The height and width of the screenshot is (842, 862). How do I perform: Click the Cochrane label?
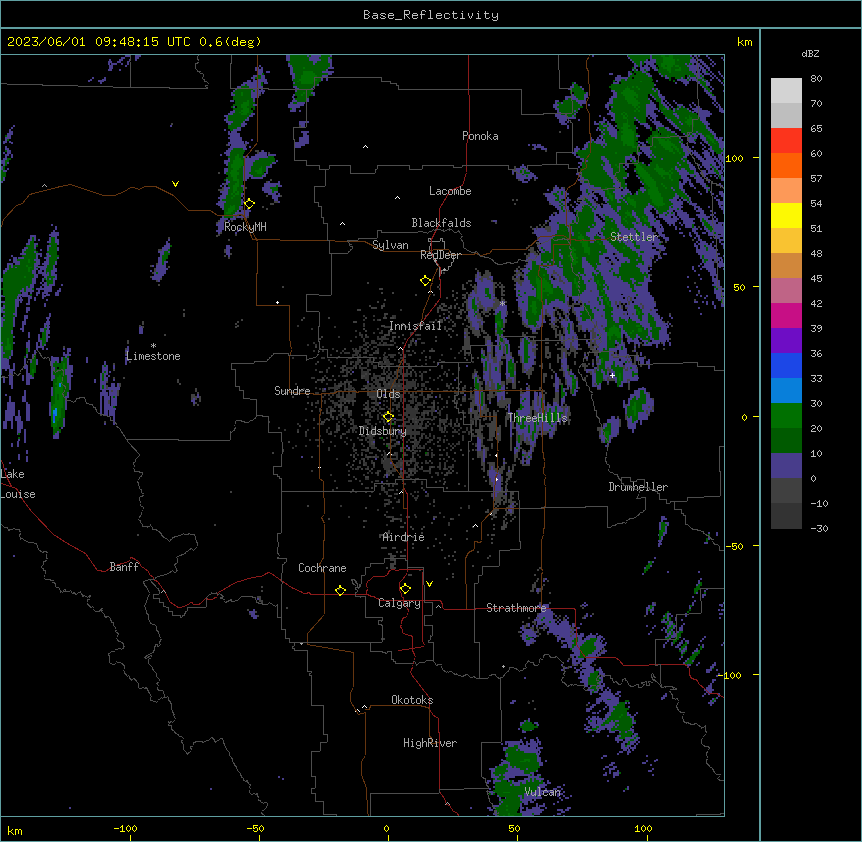point(322,568)
